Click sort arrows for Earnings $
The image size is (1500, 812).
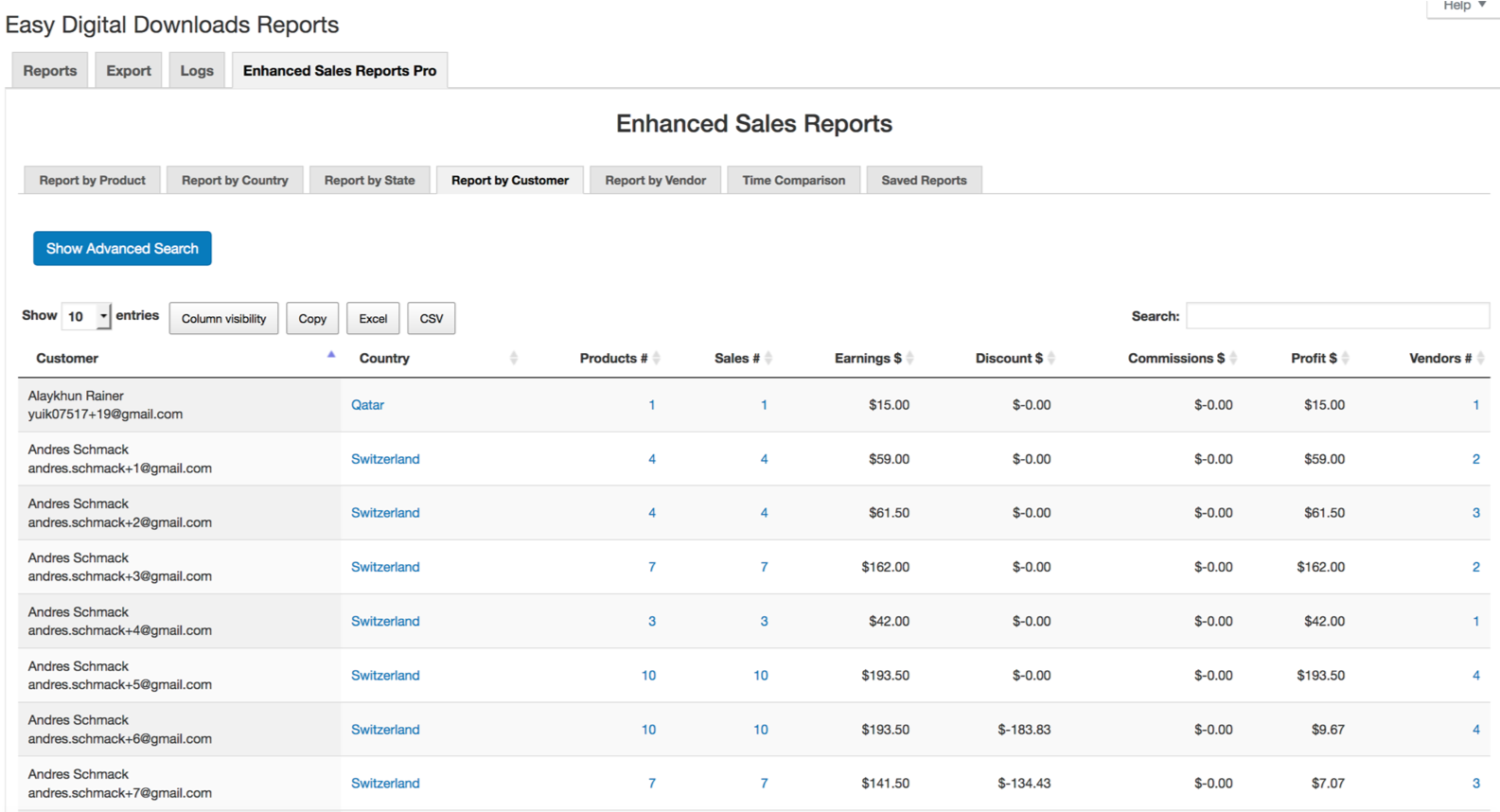(x=909, y=358)
